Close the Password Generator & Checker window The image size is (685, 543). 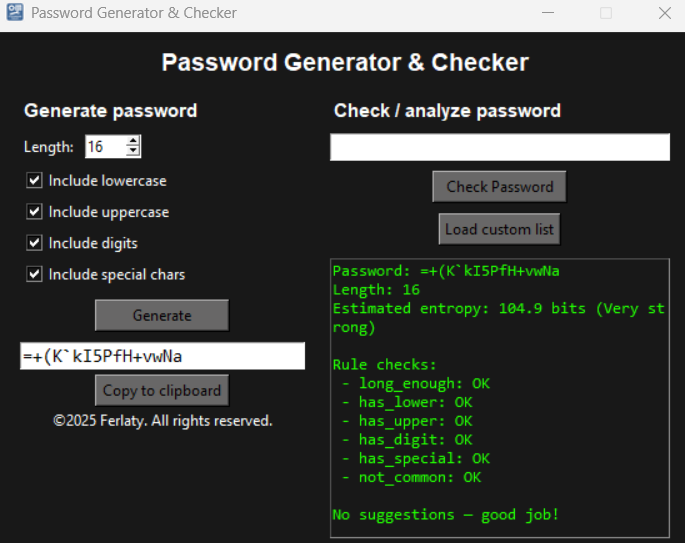click(663, 14)
